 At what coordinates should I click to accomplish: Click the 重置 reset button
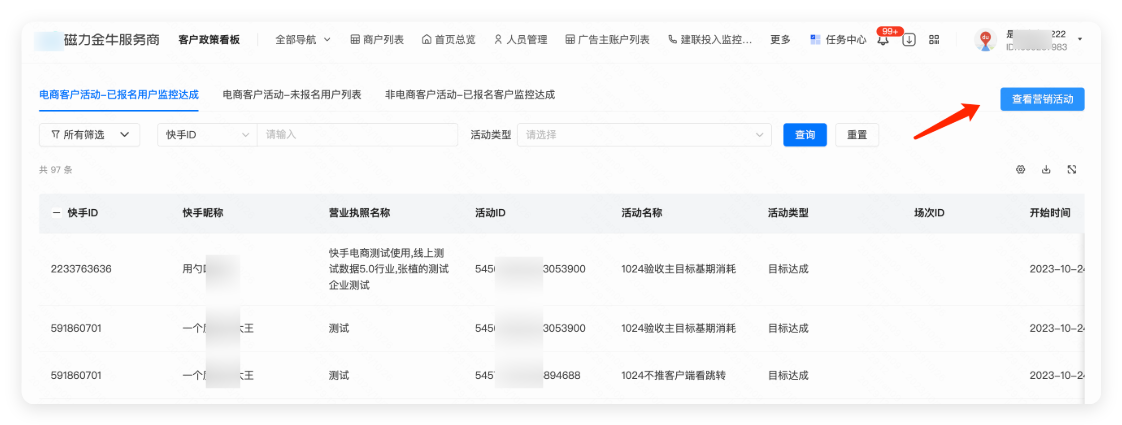tap(857, 135)
